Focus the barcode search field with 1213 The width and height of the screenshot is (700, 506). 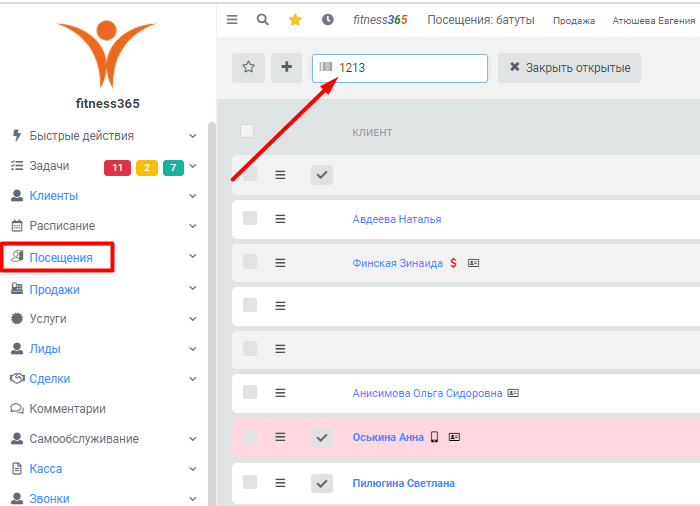point(400,68)
